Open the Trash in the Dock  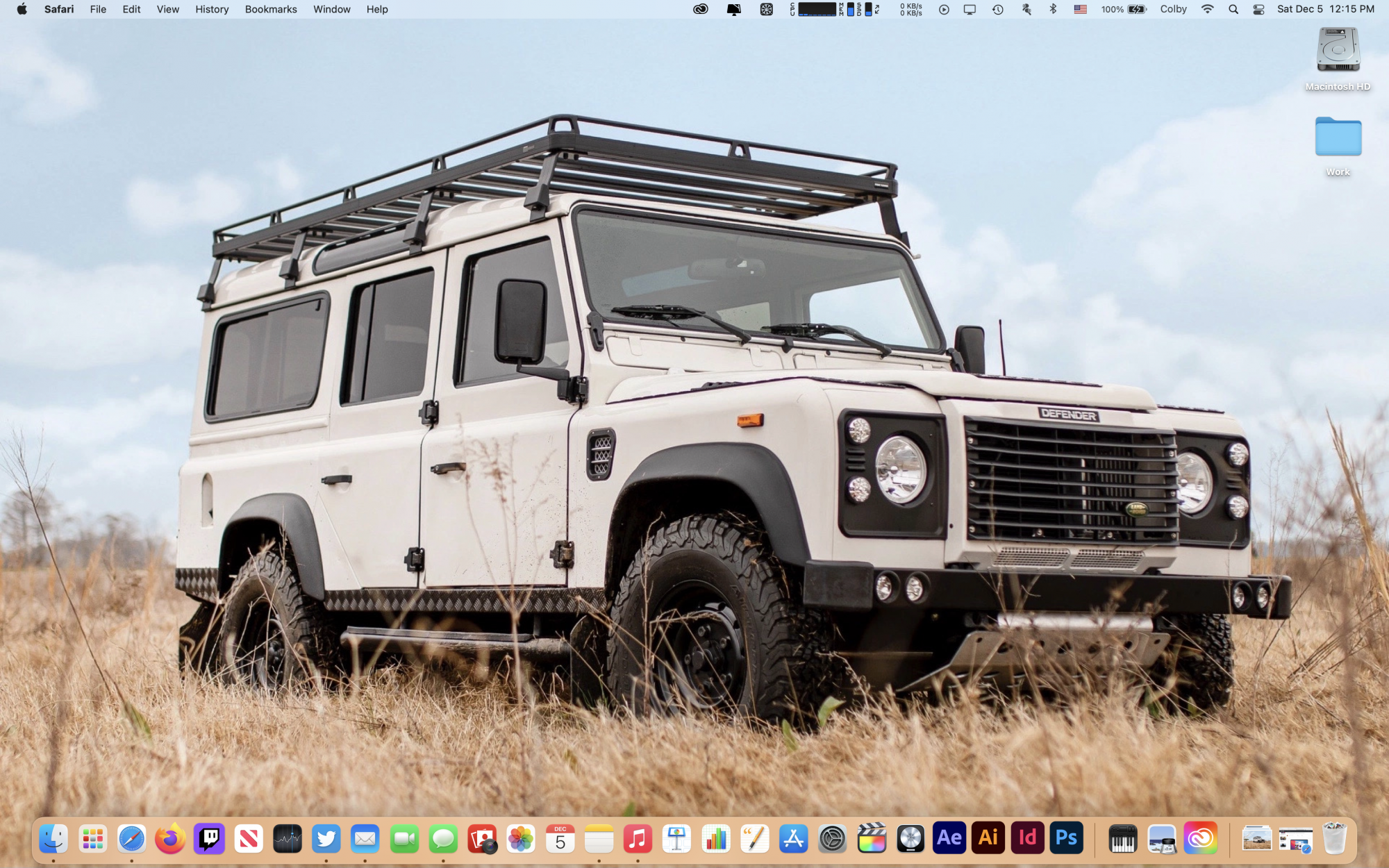tap(1335, 839)
